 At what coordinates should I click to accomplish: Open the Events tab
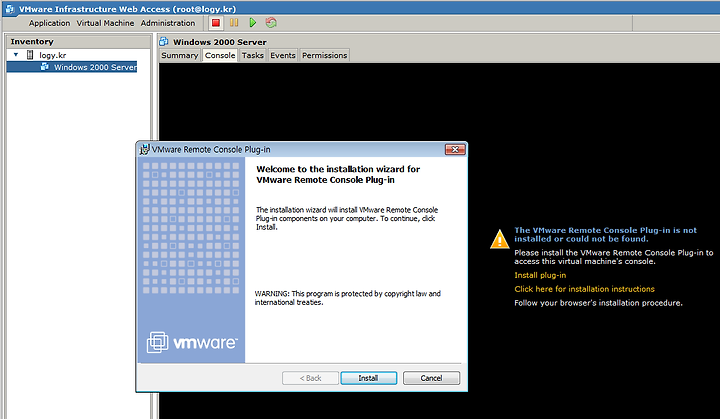click(283, 55)
